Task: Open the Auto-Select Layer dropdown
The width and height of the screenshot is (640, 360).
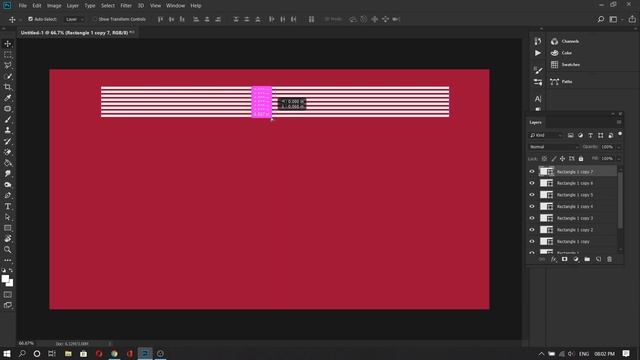Action: click(74, 19)
